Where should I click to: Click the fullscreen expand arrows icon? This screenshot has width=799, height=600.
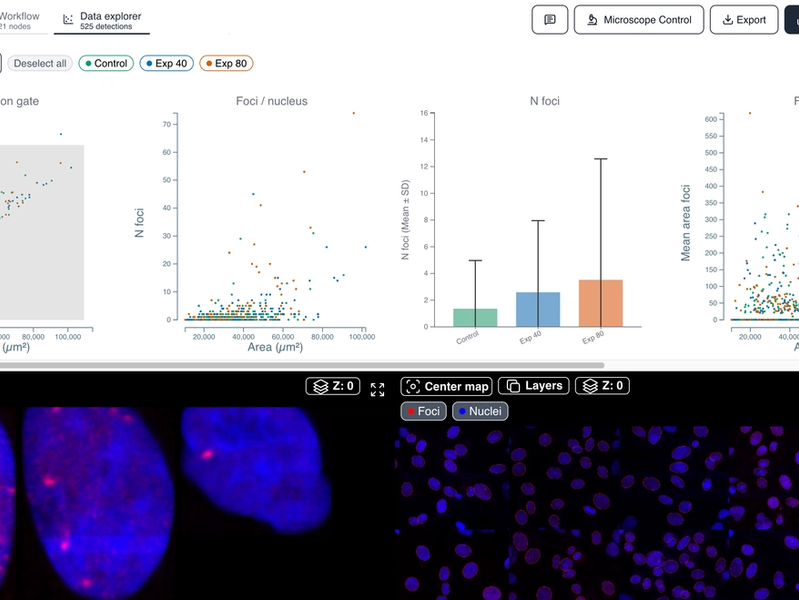click(x=378, y=389)
